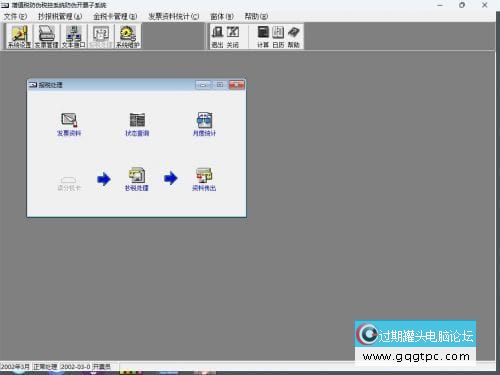Click the grayed-out toolbar icon beside 系统维护
This screenshot has height=375, width=500.
101,36
